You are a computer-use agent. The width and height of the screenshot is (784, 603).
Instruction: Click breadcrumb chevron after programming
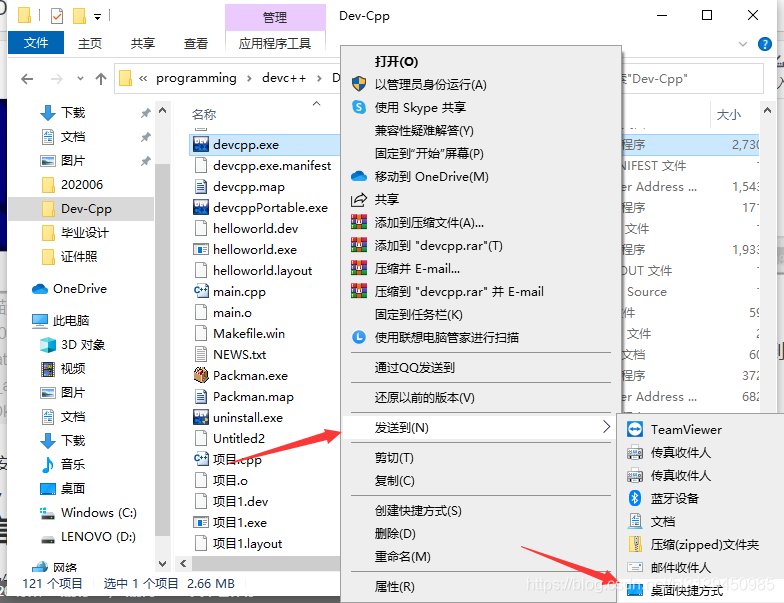(x=249, y=78)
